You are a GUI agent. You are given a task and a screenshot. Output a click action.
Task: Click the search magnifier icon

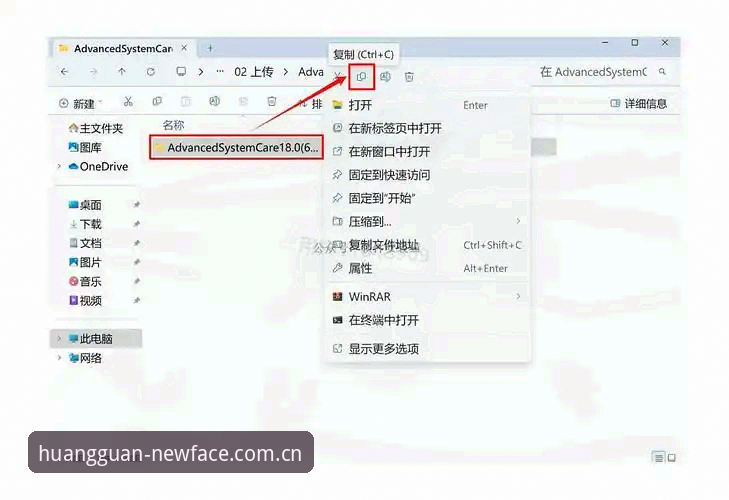coord(662,72)
